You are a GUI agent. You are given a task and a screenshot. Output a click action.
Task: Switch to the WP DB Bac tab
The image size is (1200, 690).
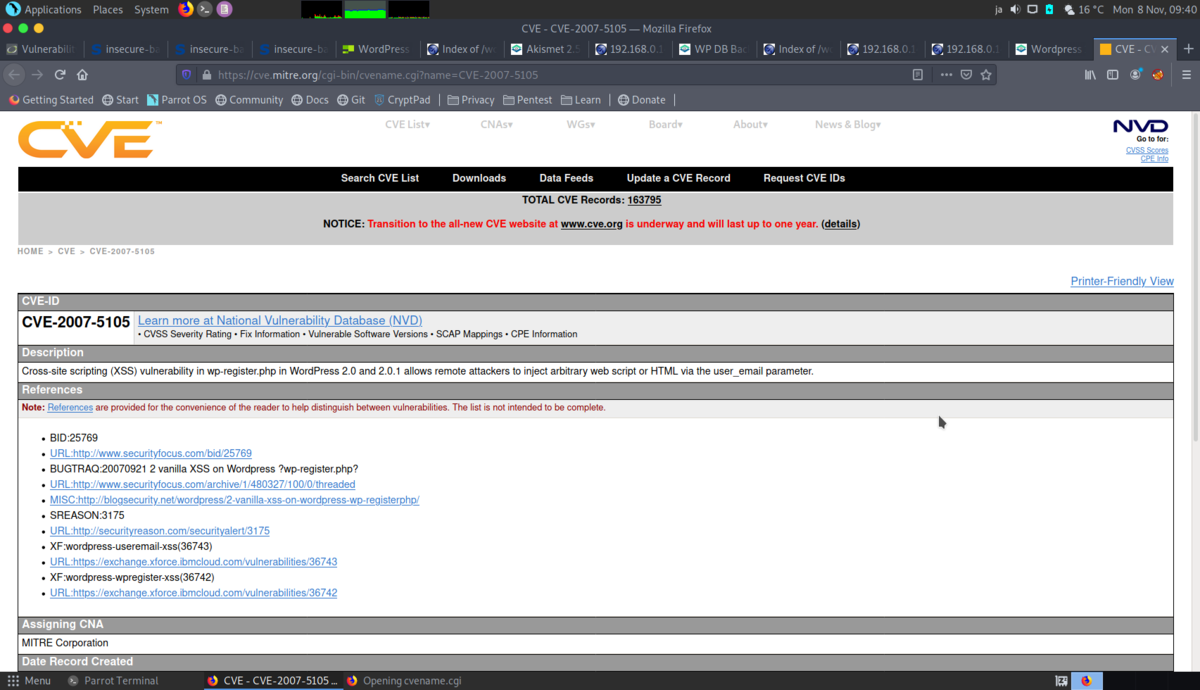(713, 48)
